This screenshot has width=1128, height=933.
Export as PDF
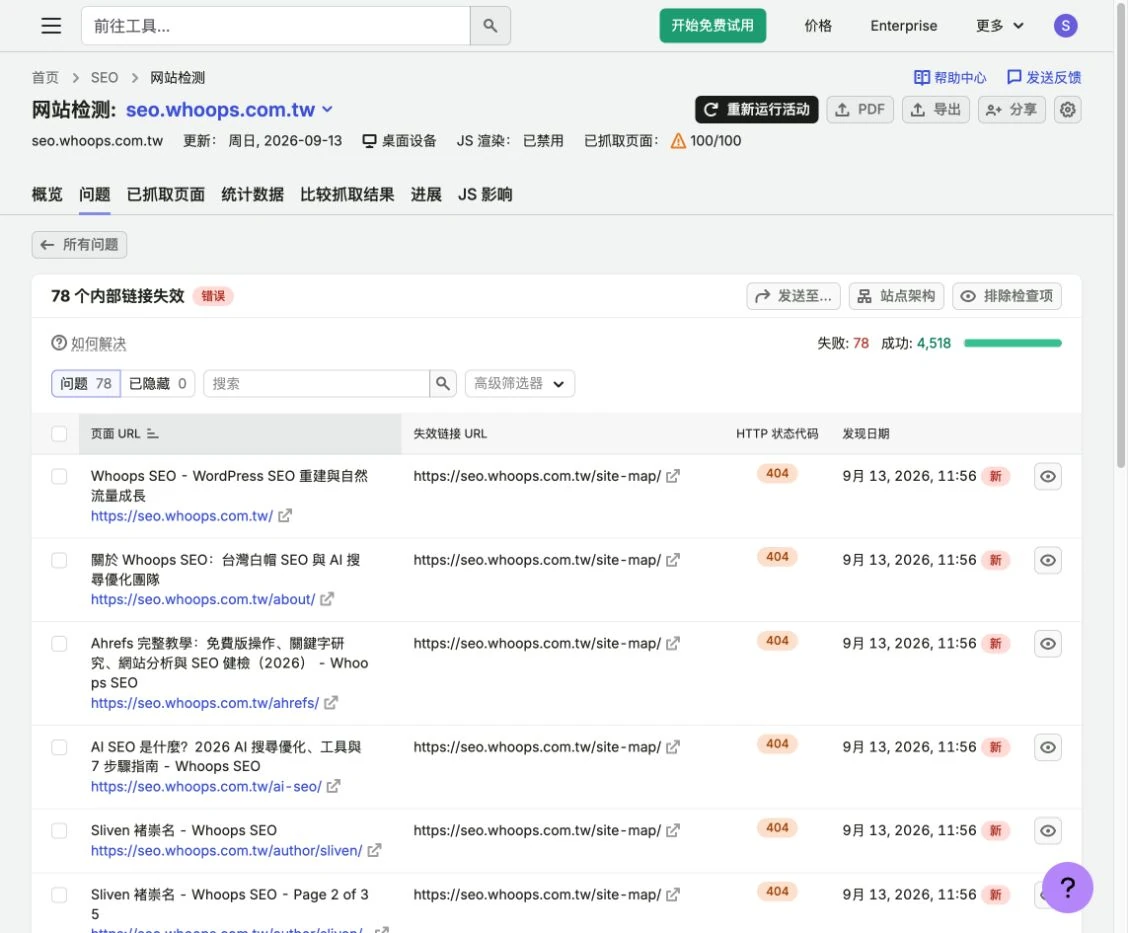click(x=860, y=109)
